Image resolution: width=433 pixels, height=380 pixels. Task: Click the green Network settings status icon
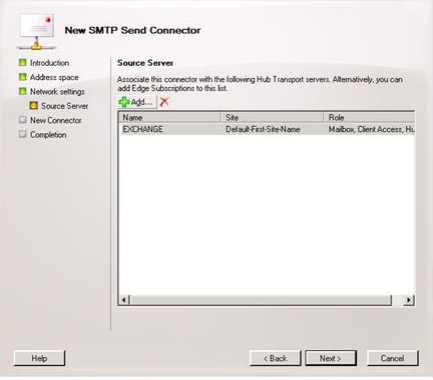click(x=23, y=91)
